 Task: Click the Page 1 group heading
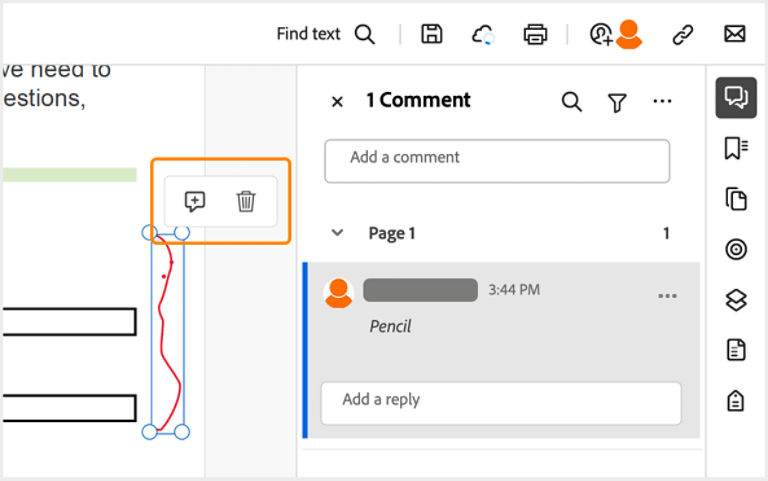tap(392, 233)
